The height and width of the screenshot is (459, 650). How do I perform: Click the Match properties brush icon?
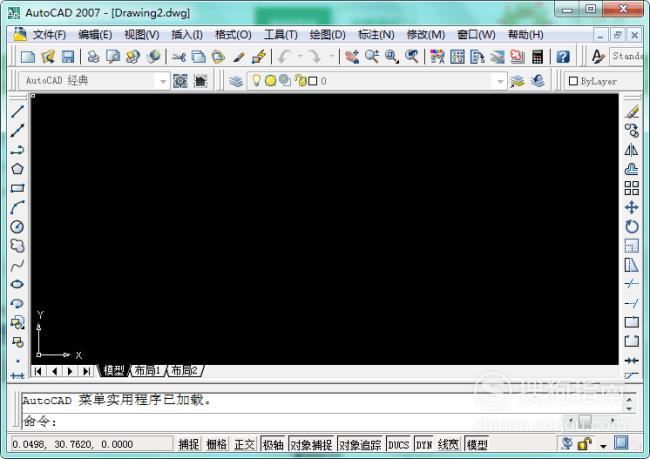[x=239, y=57]
